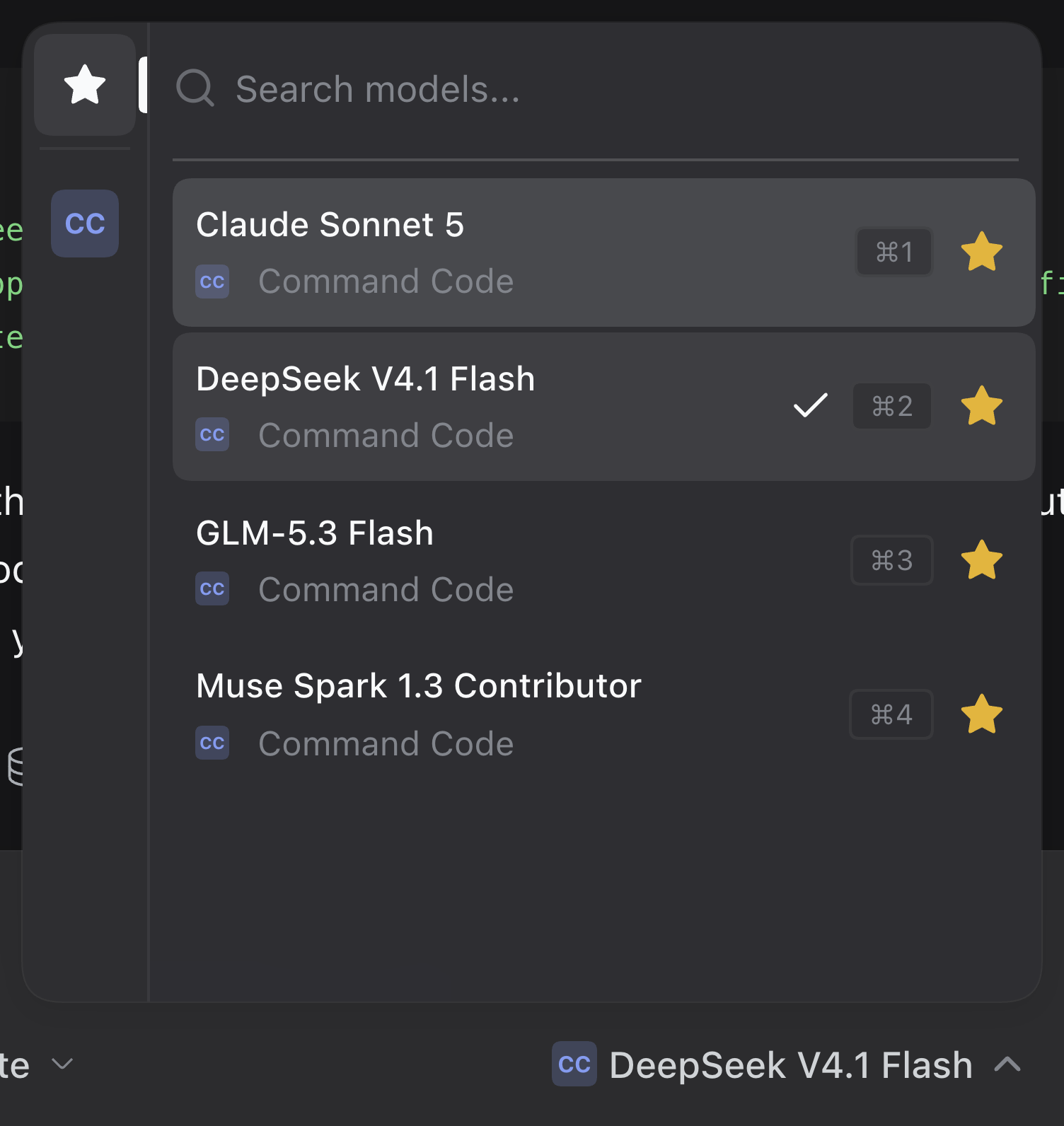This screenshot has width=1064, height=1126.
Task: Toggle the favorite star for GLM-5.3 Flash
Action: 982,560
